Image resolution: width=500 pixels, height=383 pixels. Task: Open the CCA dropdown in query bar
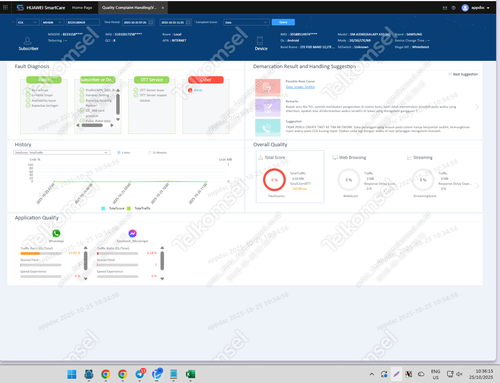coord(27,22)
